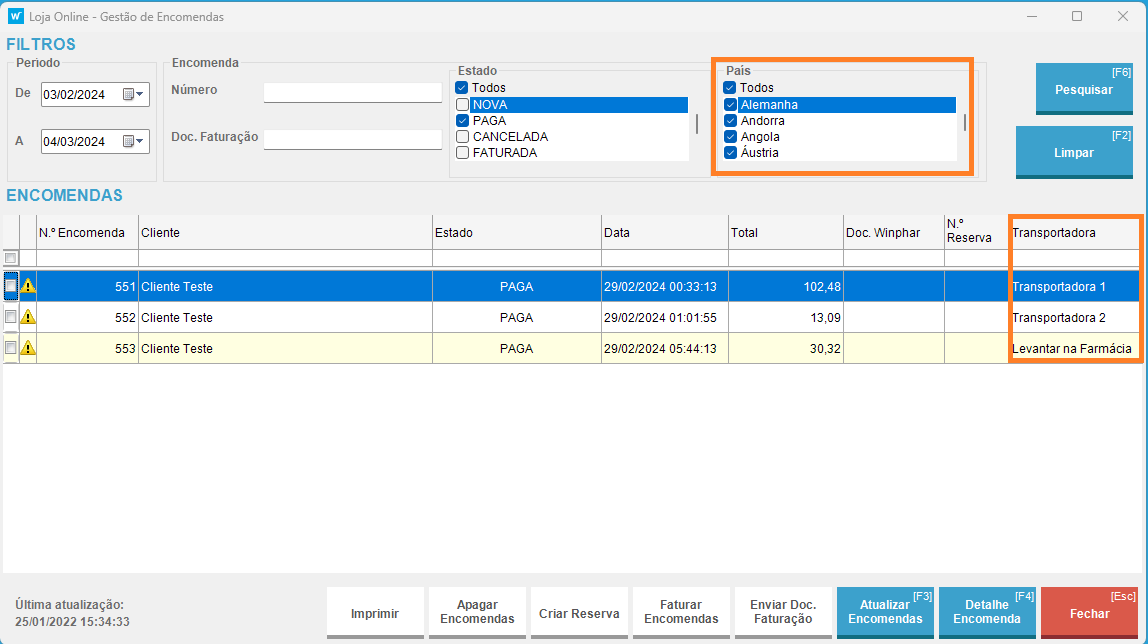Click the Doc. Faturação input field
This screenshot has height=644, width=1148.
(352, 139)
